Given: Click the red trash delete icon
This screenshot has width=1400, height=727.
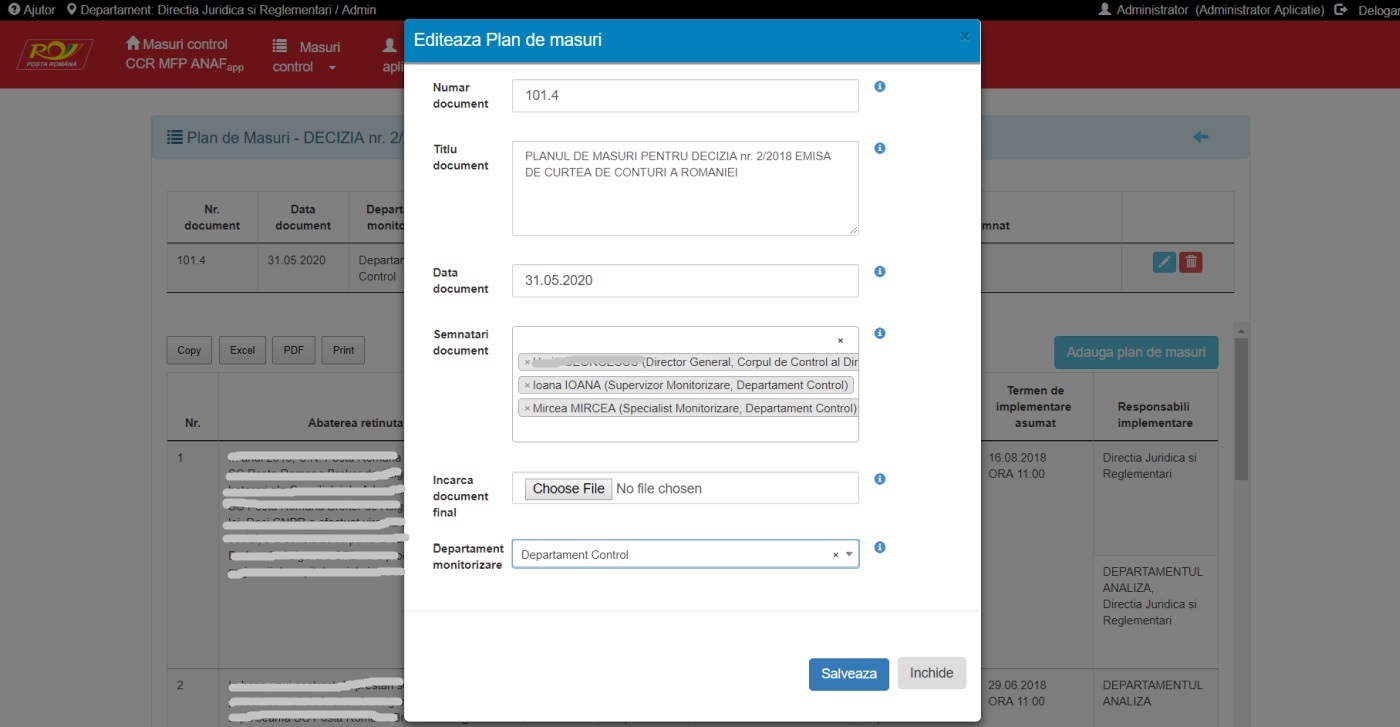Looking at the screenshot, I should (x=1190, y=262).
